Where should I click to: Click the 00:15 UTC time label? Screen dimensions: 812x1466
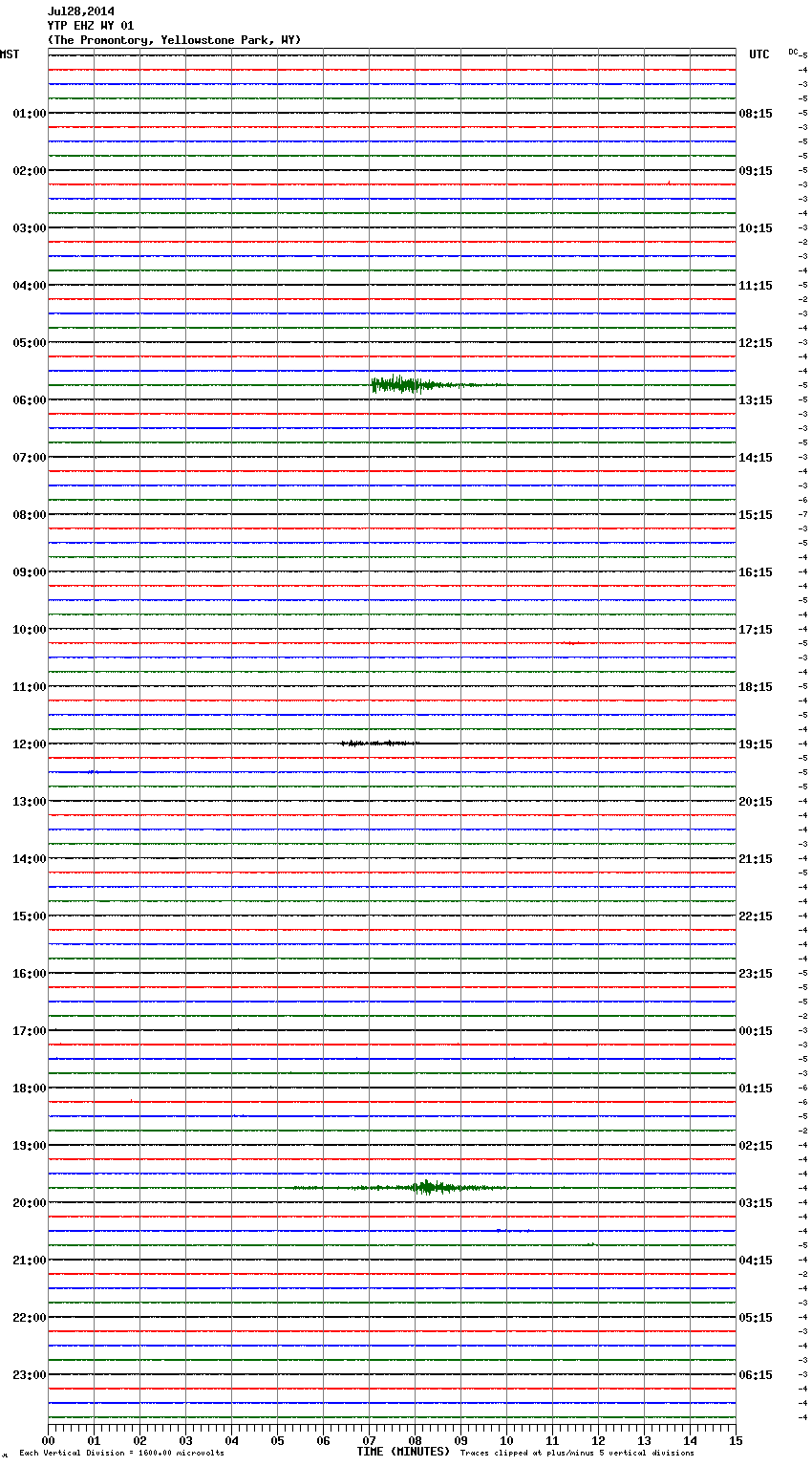click(x=756, y=1031)
